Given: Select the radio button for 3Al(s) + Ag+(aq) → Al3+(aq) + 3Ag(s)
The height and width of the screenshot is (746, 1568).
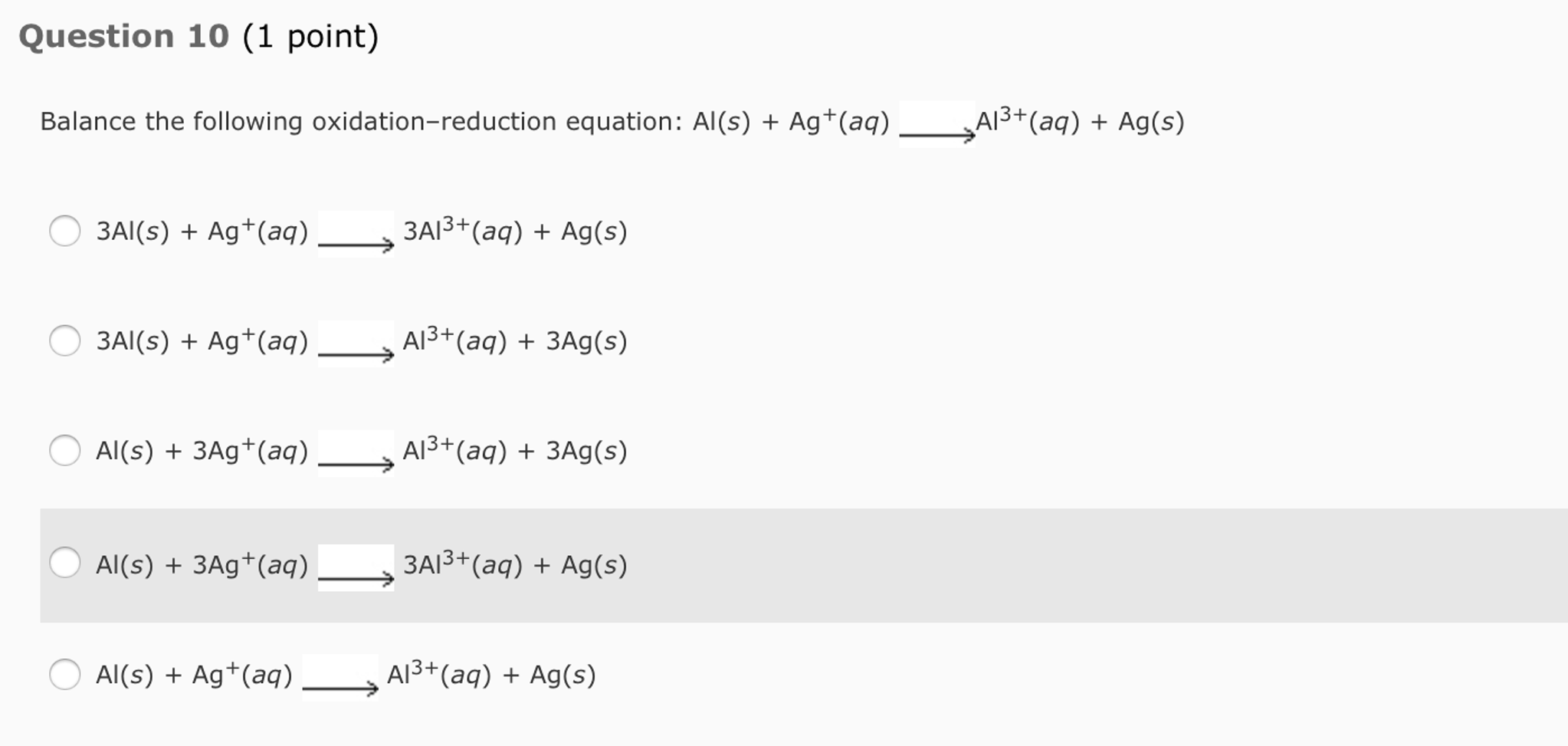Looking at the screenshot, I should point(66,340).
